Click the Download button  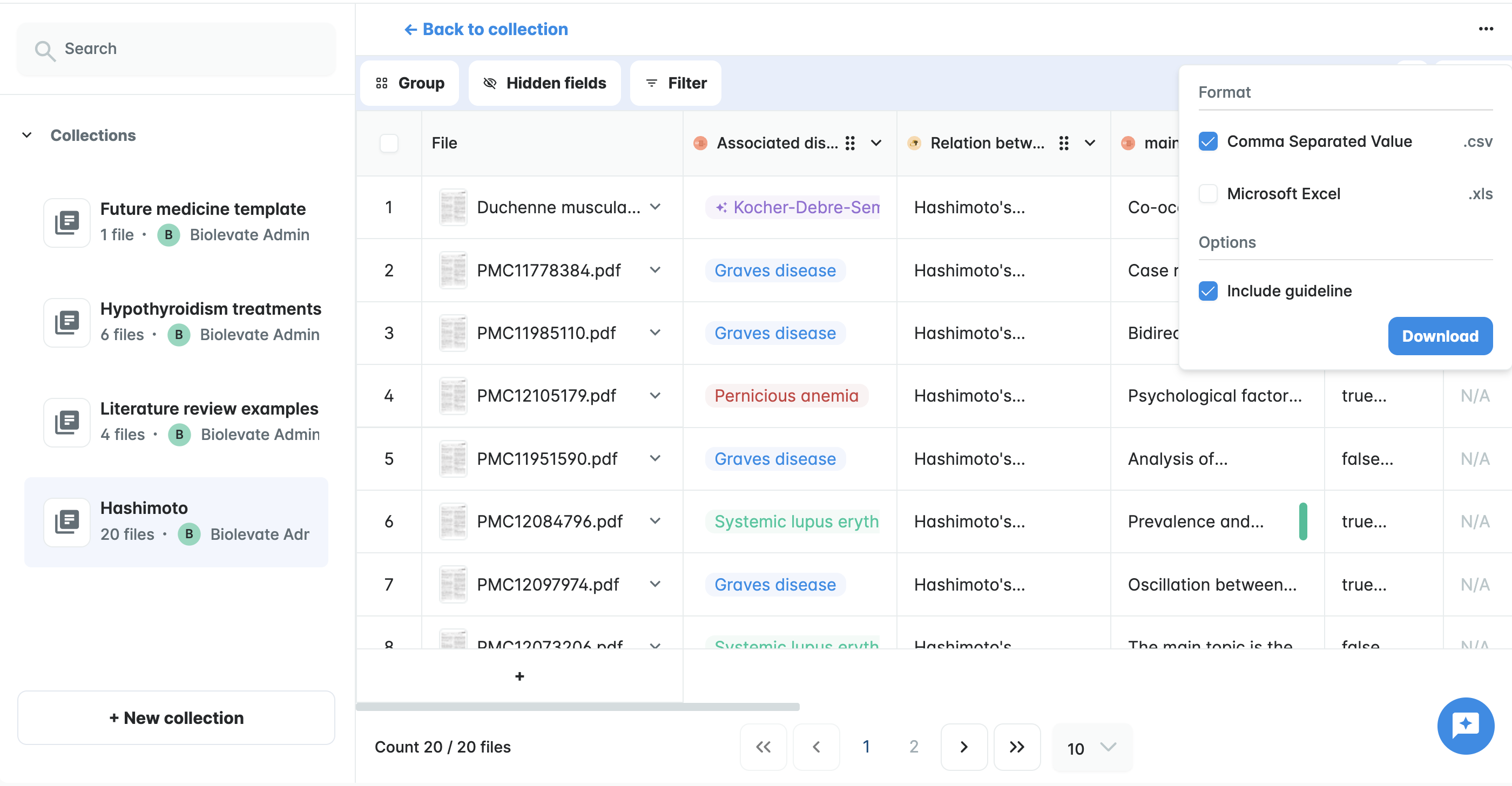(x=1440, y=336)
